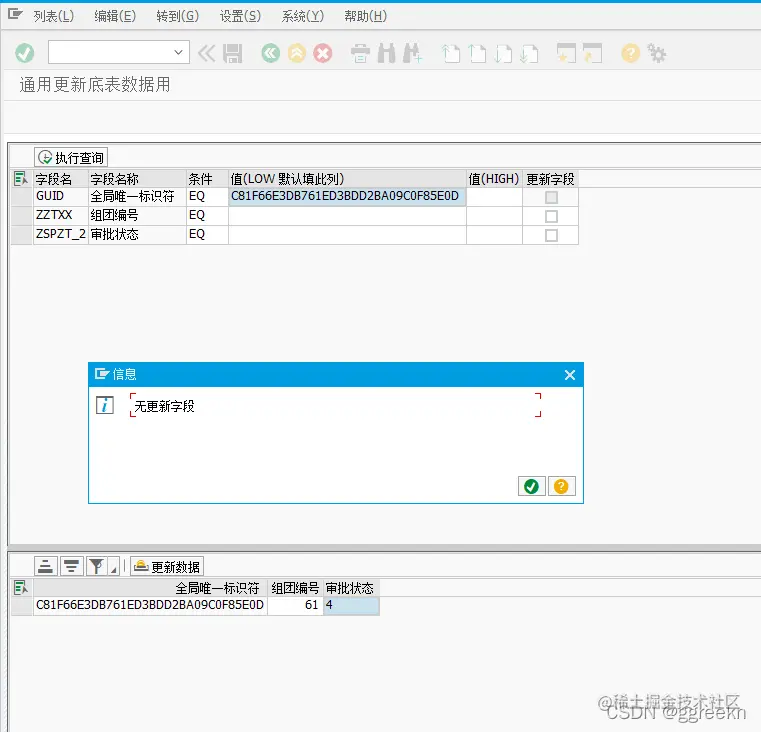Open the 系统(Y) menu
761x732 pixels.
302,17
